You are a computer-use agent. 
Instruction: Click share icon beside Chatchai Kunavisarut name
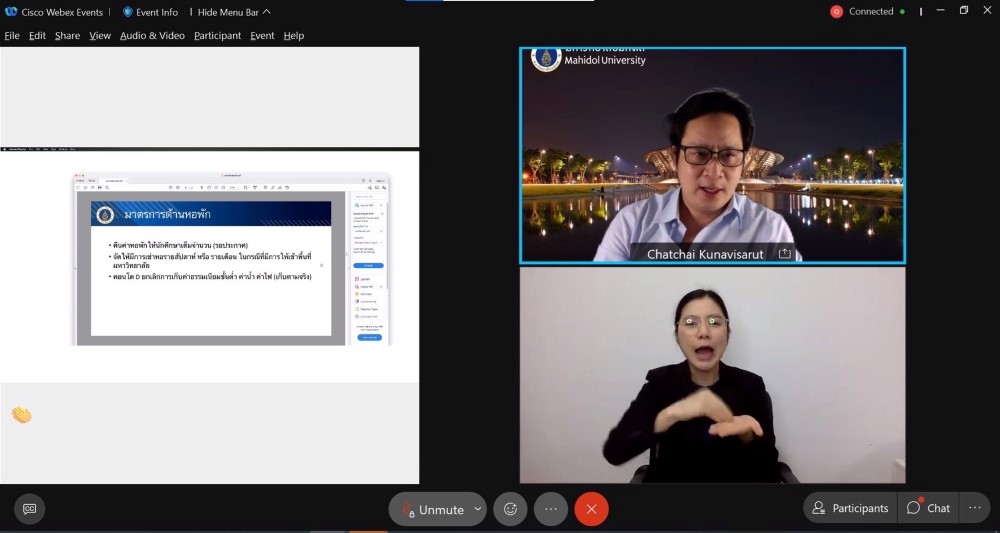[x=785, y=254]
